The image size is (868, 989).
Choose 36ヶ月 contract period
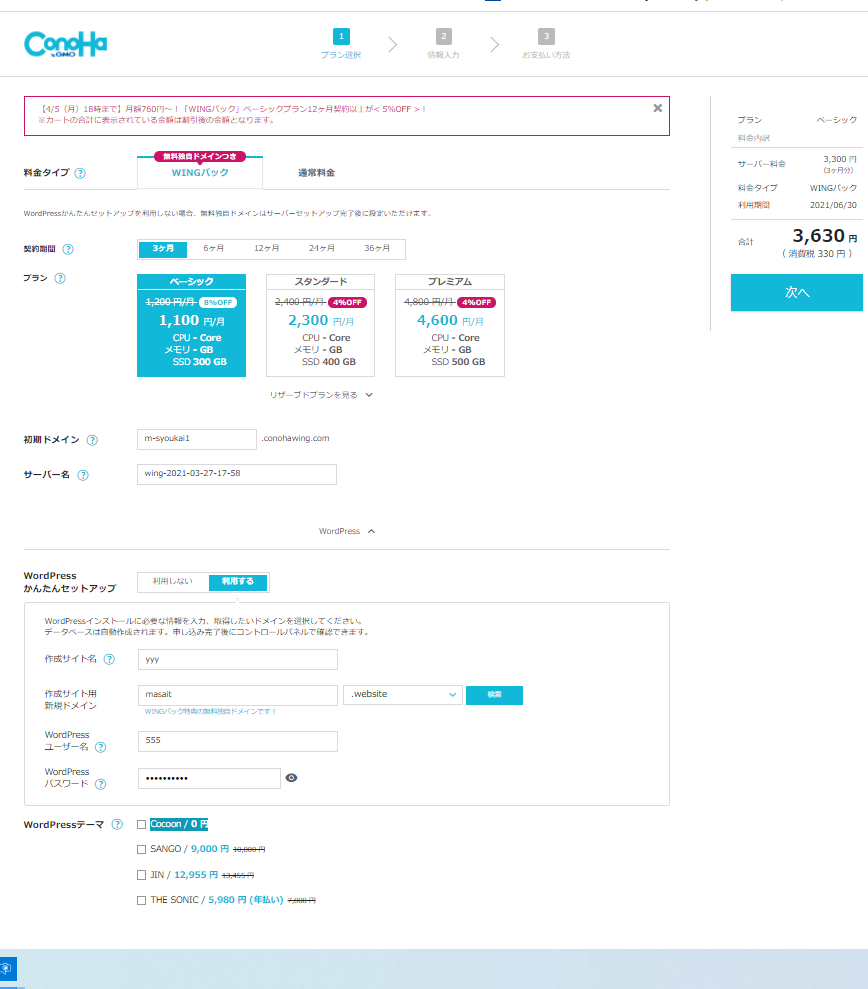coord(377,249)
